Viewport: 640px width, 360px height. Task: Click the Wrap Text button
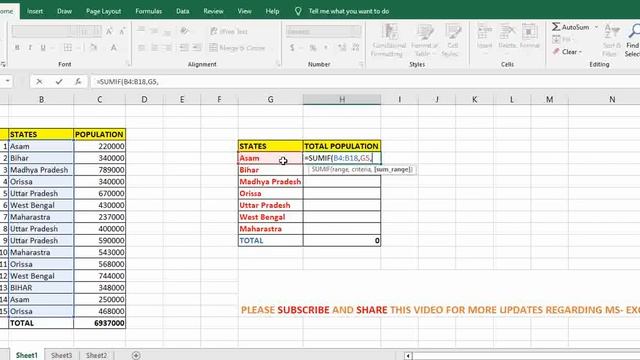[x=229, y=31]
